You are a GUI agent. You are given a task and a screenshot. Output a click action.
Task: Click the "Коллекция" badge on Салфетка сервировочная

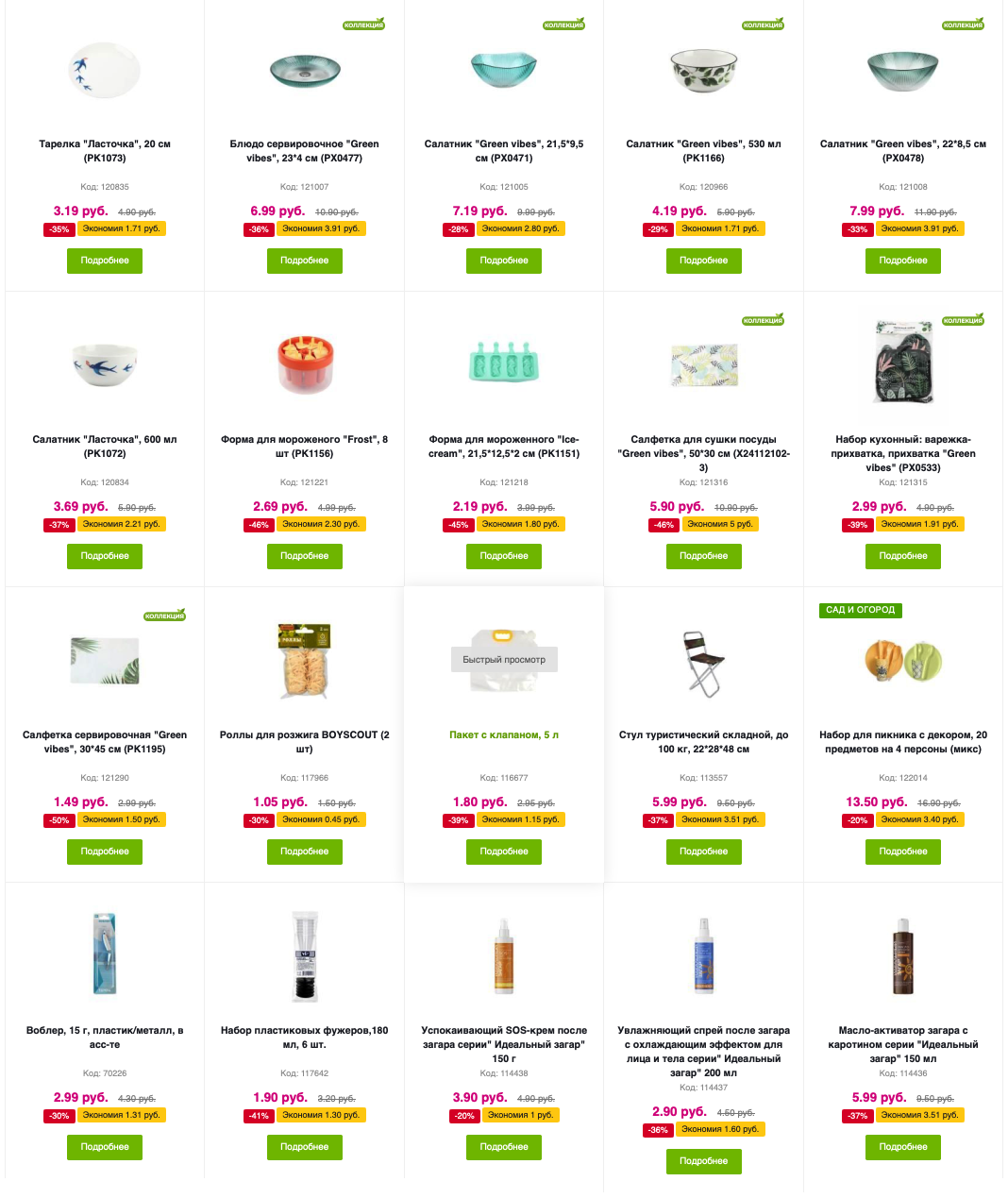click(x=164, y=616)
